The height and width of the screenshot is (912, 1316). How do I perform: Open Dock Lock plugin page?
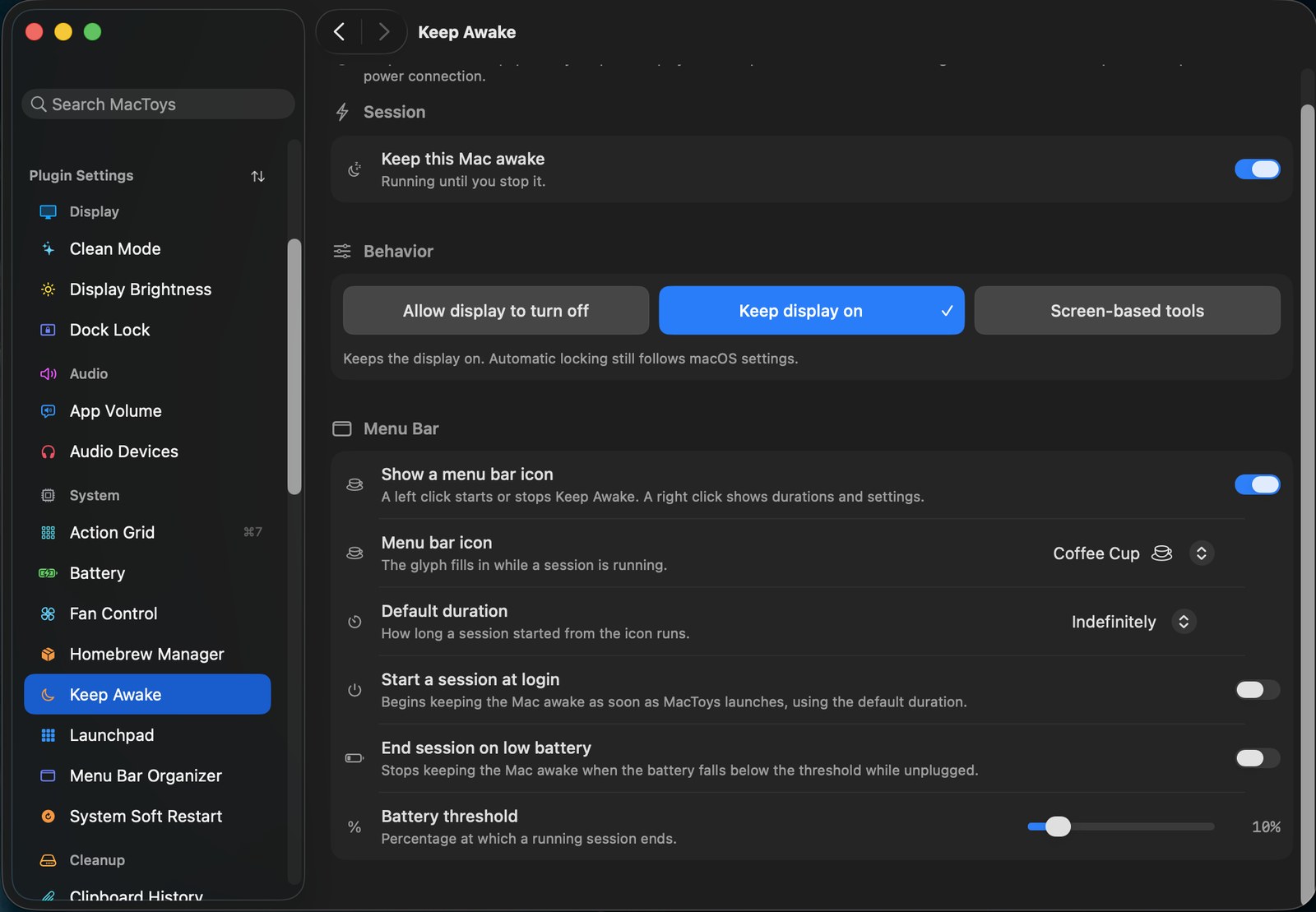(147, 330)
